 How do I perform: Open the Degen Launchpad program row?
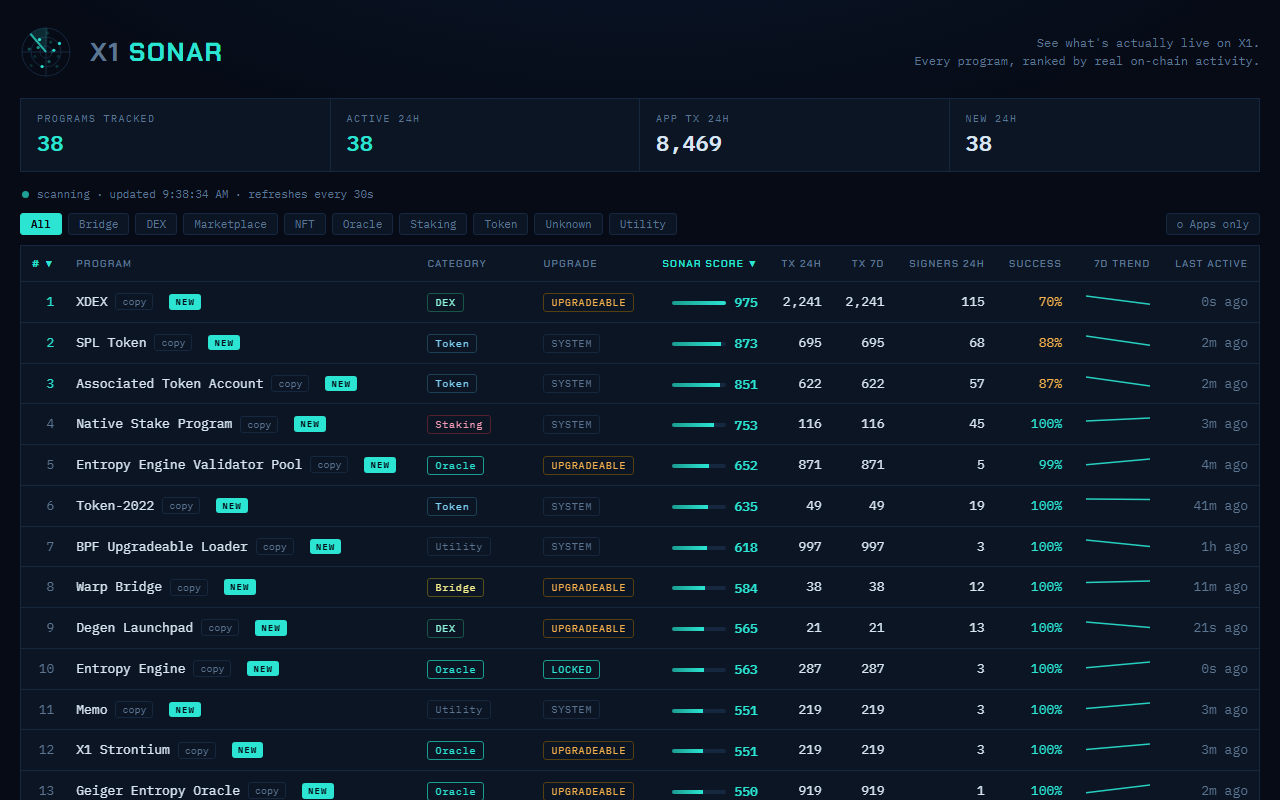click(640, 628)
